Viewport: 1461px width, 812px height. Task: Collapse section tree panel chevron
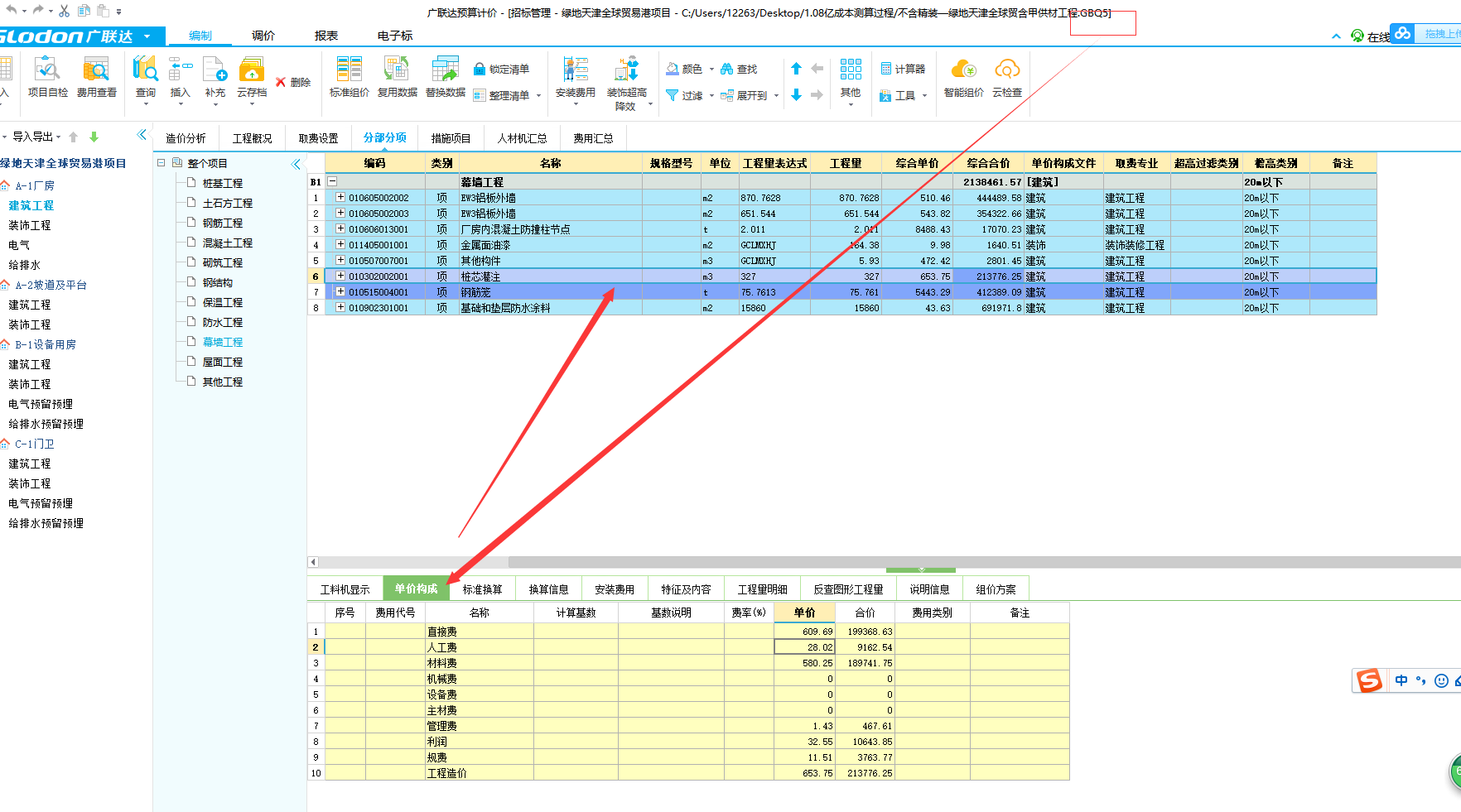[x=296, y=164]
